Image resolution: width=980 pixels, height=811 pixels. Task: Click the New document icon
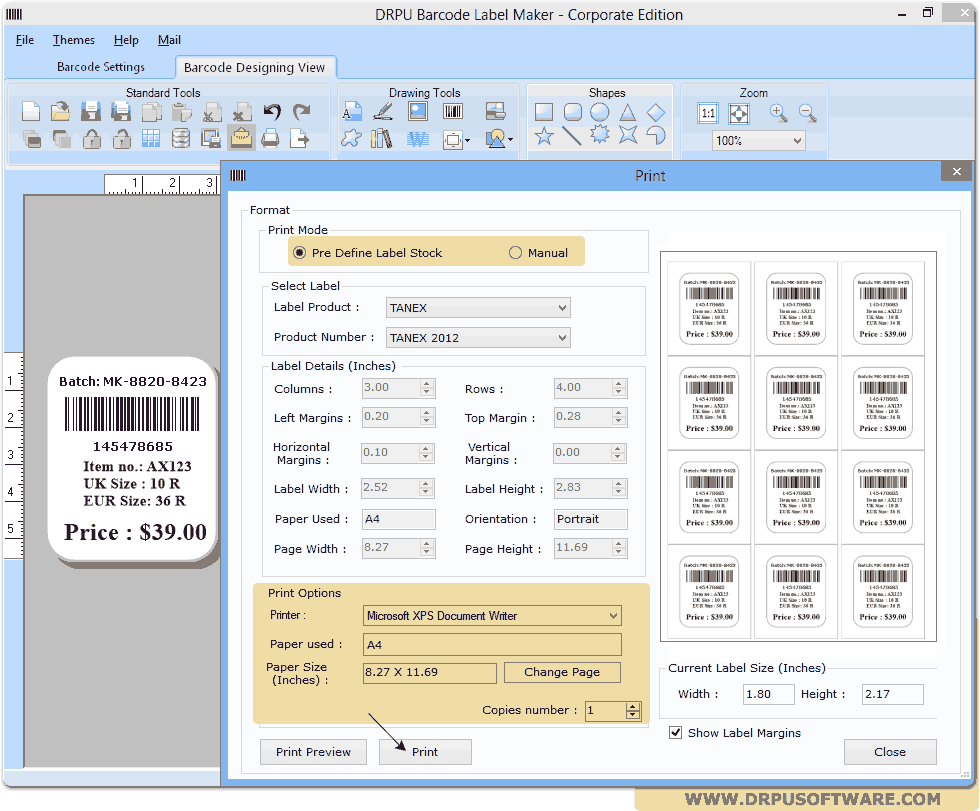[31, 112]
